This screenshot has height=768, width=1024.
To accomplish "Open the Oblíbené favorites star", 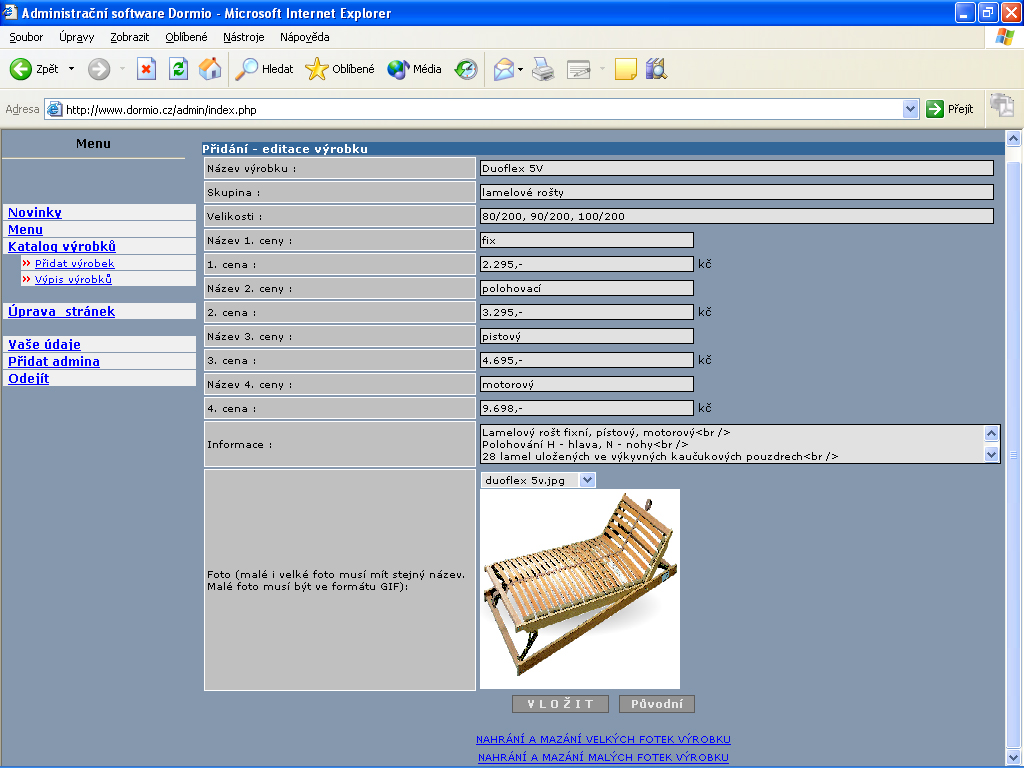I will 341,69.
